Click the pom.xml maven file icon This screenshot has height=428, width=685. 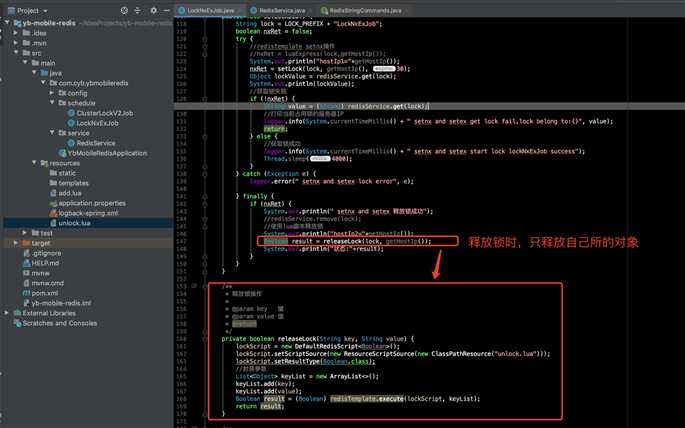point(26,293)
